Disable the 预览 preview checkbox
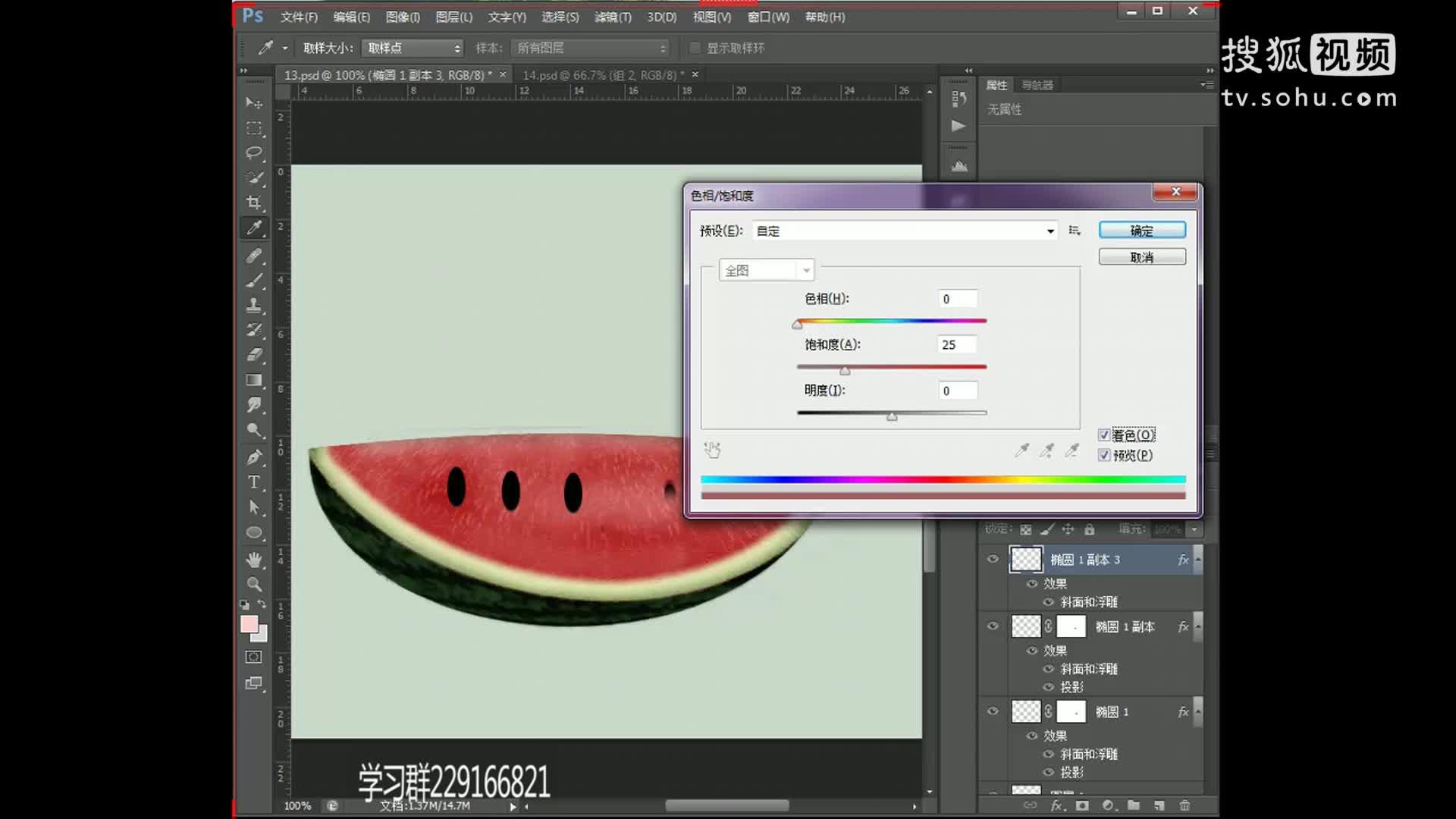The height and width of the screenshot is (819, 1456). click(x=1105, y=455)
